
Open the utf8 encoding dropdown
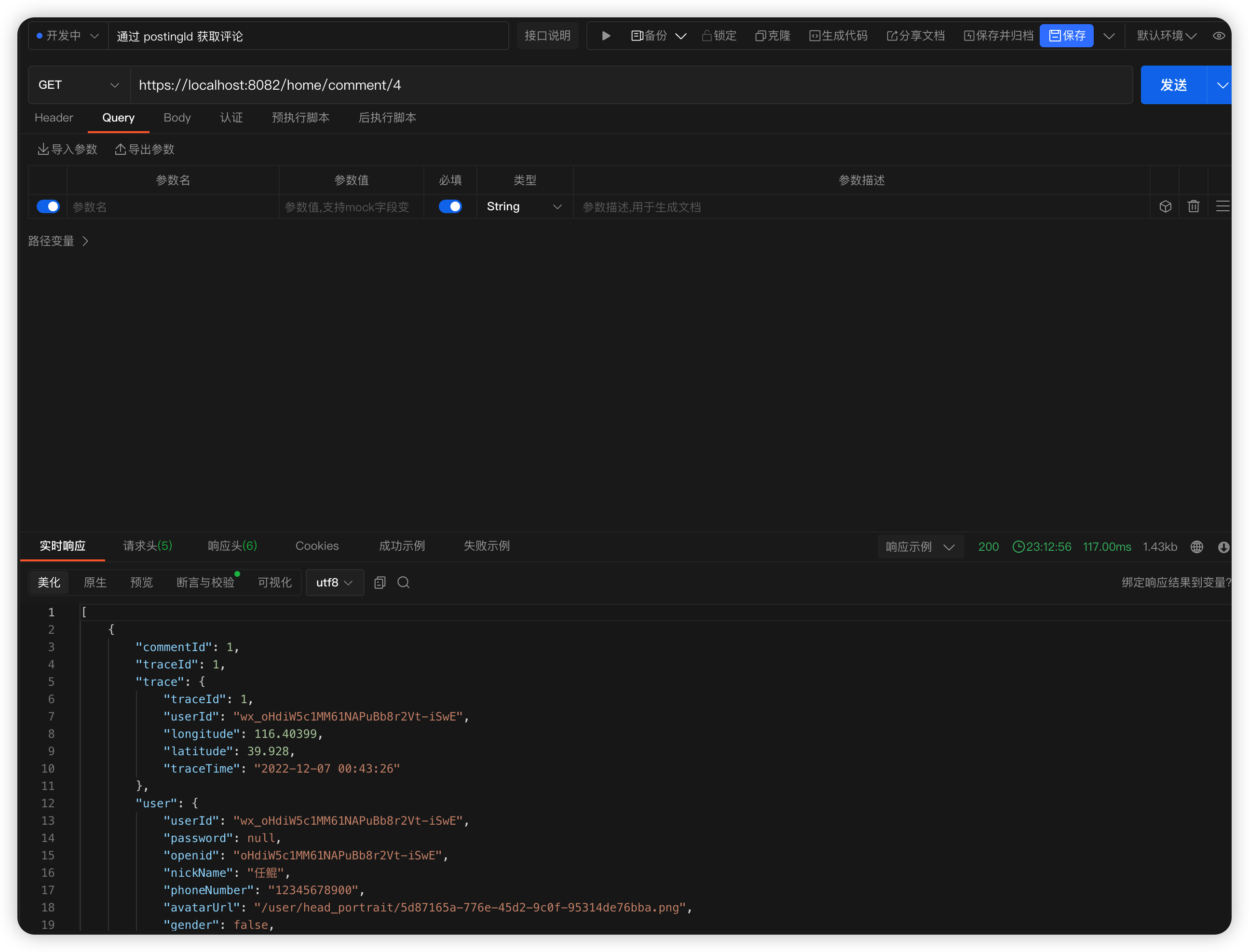[x=334, y=583]
